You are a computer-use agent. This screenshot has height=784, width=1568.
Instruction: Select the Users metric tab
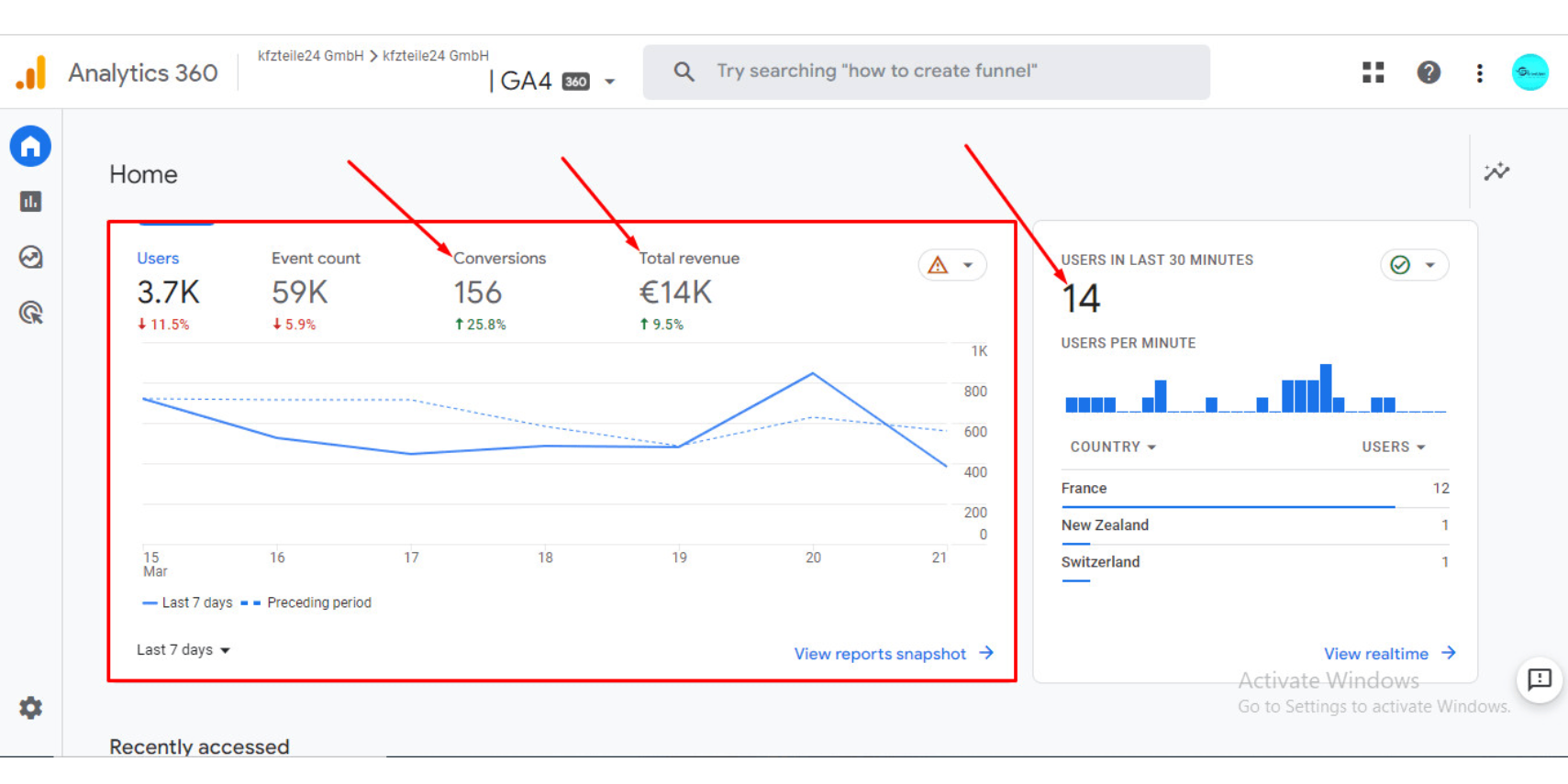(x=158, y=259)
